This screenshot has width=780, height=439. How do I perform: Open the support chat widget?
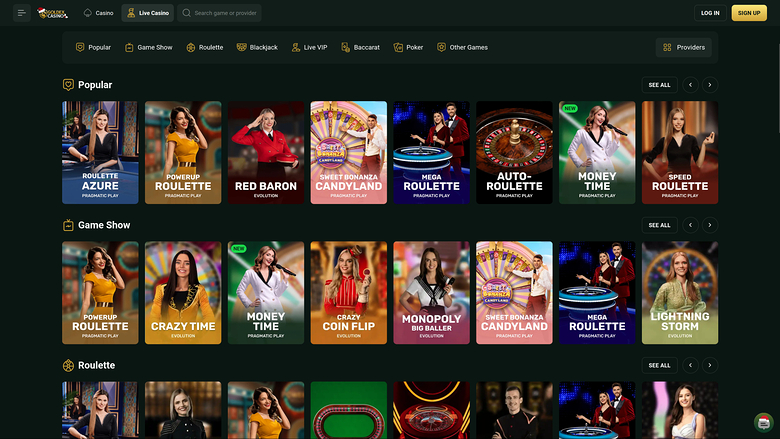[x=764, y=423]
